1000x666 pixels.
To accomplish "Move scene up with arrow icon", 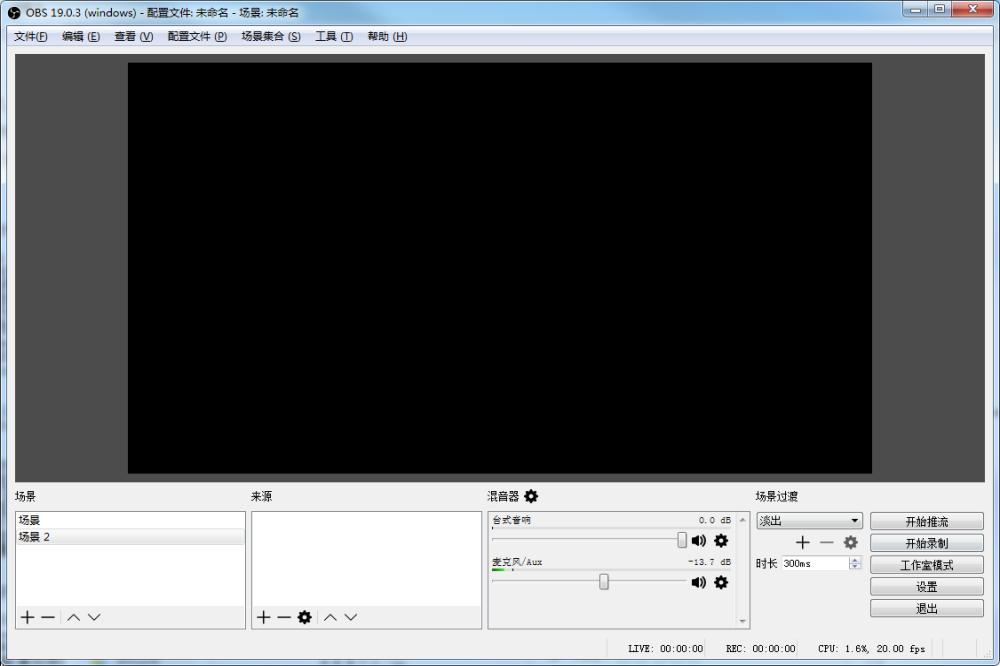I will (73, 617).
